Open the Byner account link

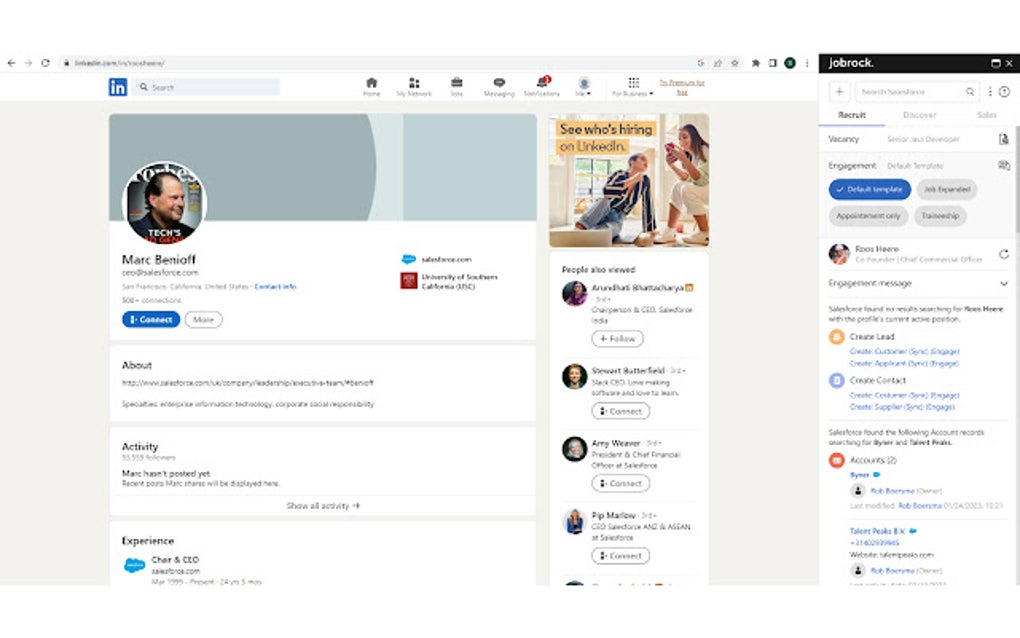[x=859, y=475]
